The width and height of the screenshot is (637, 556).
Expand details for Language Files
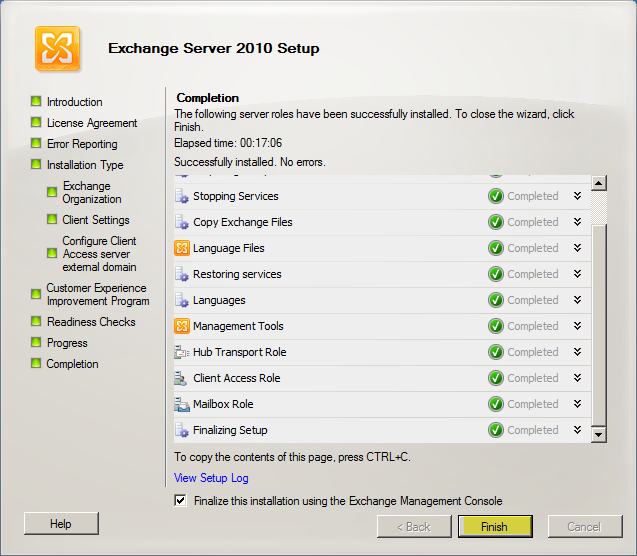tap(577, 248)
